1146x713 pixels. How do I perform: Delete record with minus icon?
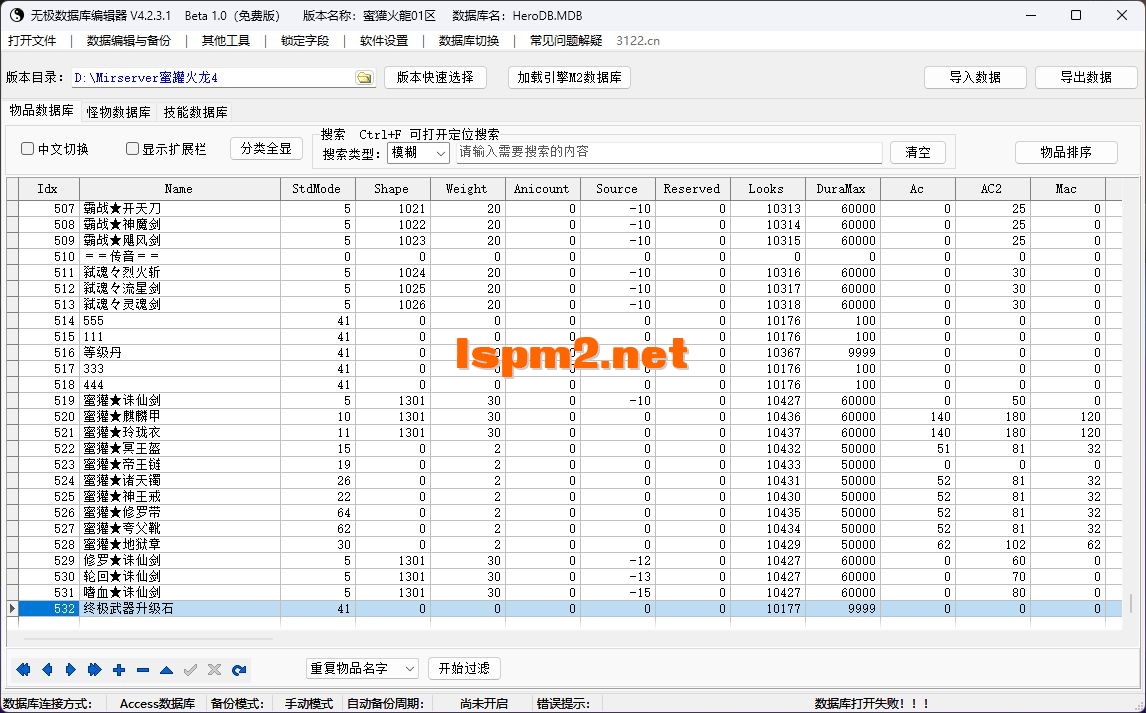143,669
